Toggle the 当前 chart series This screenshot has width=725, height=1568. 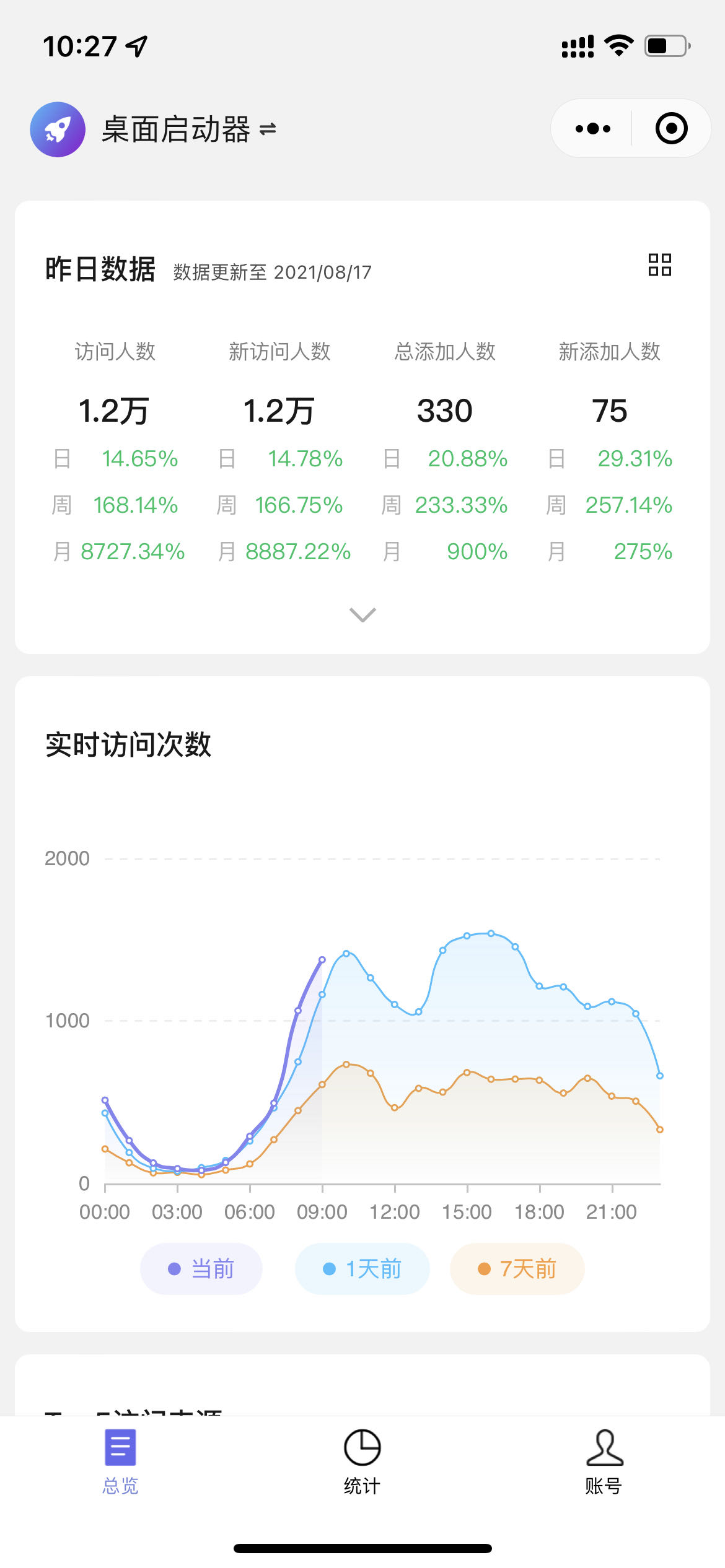201,1269
